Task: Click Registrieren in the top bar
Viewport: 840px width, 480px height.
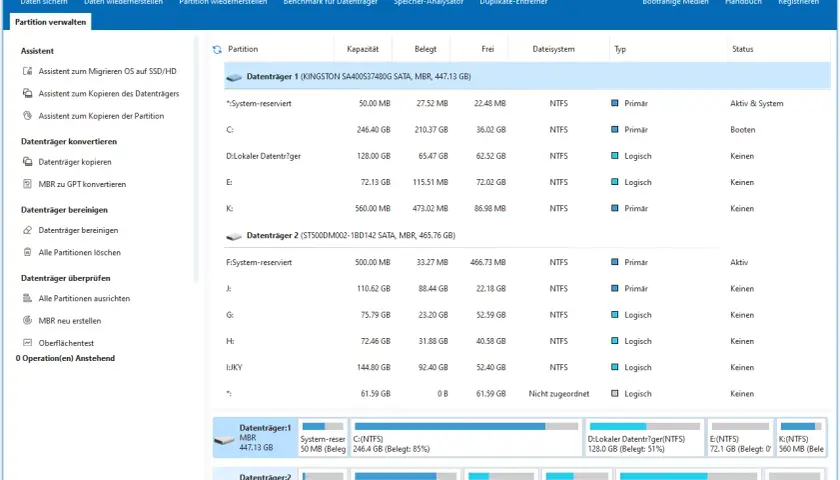Action: click(x=798, y=2)
